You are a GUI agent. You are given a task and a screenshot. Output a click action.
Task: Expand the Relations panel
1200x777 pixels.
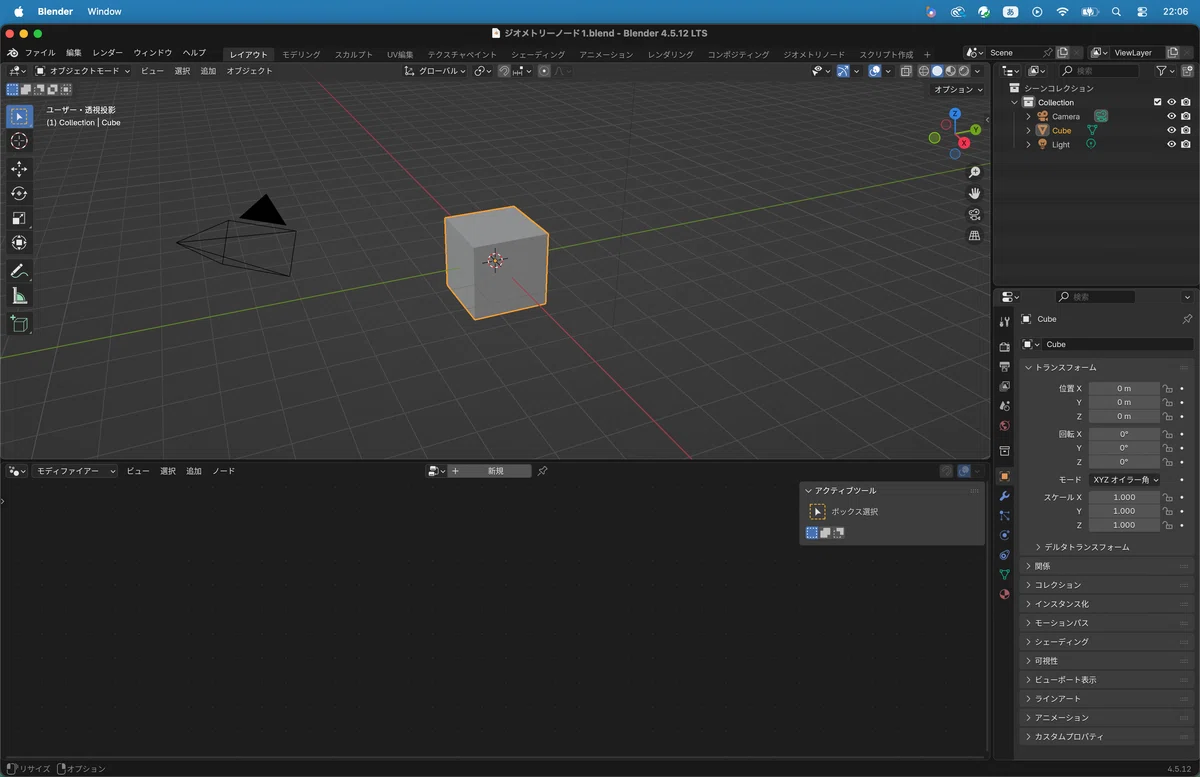pyautogui.click(x=1107, y=566)
